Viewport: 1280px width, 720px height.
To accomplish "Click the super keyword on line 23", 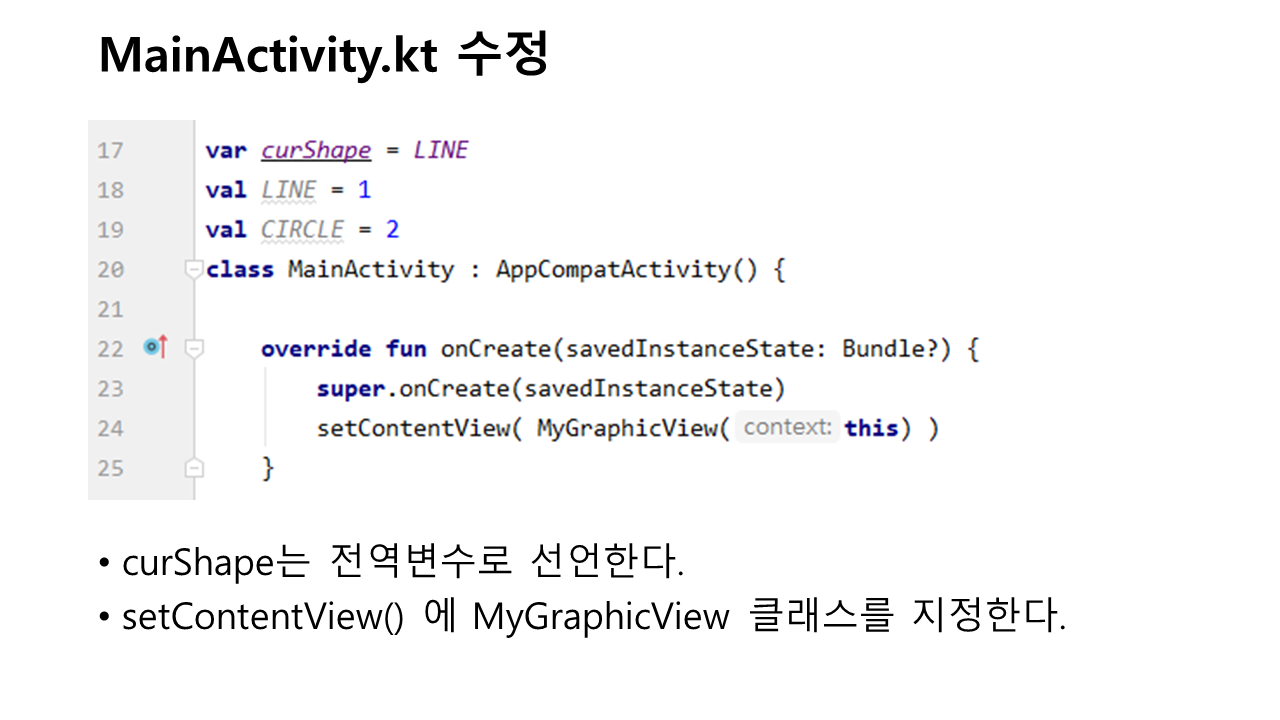I will point(350,388).
